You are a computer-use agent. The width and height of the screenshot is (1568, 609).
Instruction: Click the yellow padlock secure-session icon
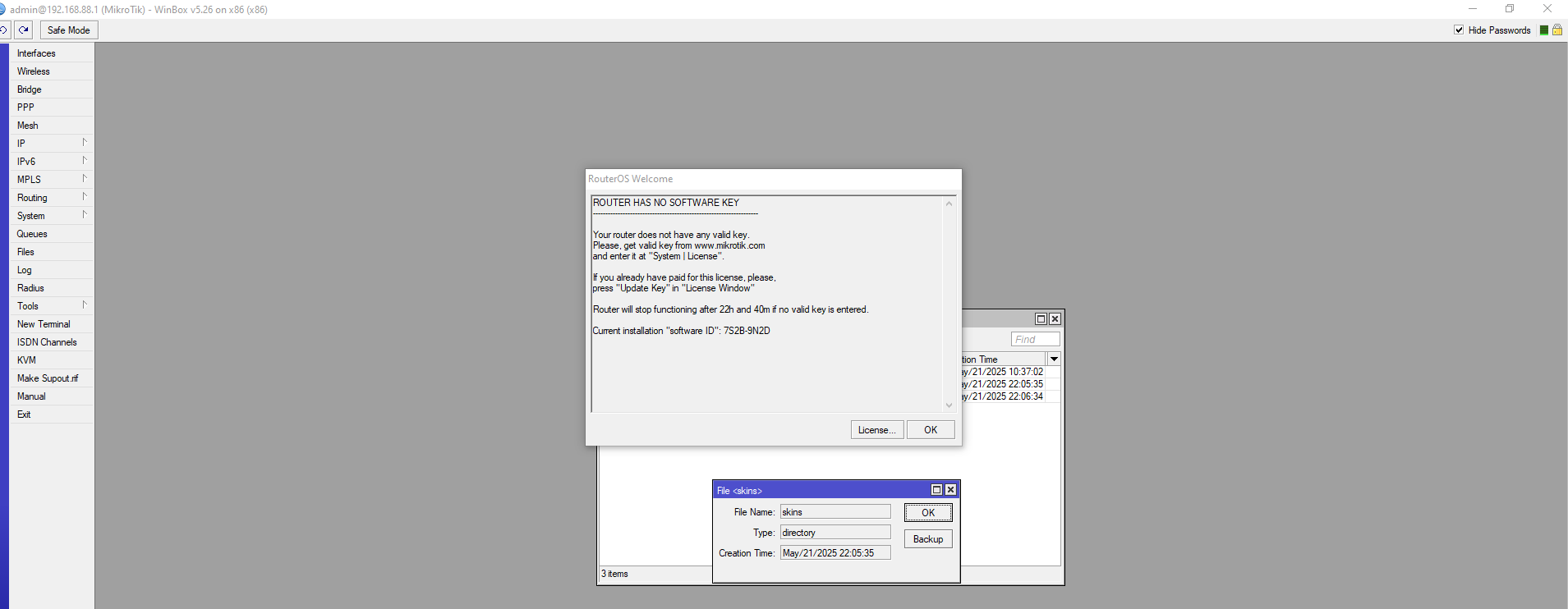1557,30
